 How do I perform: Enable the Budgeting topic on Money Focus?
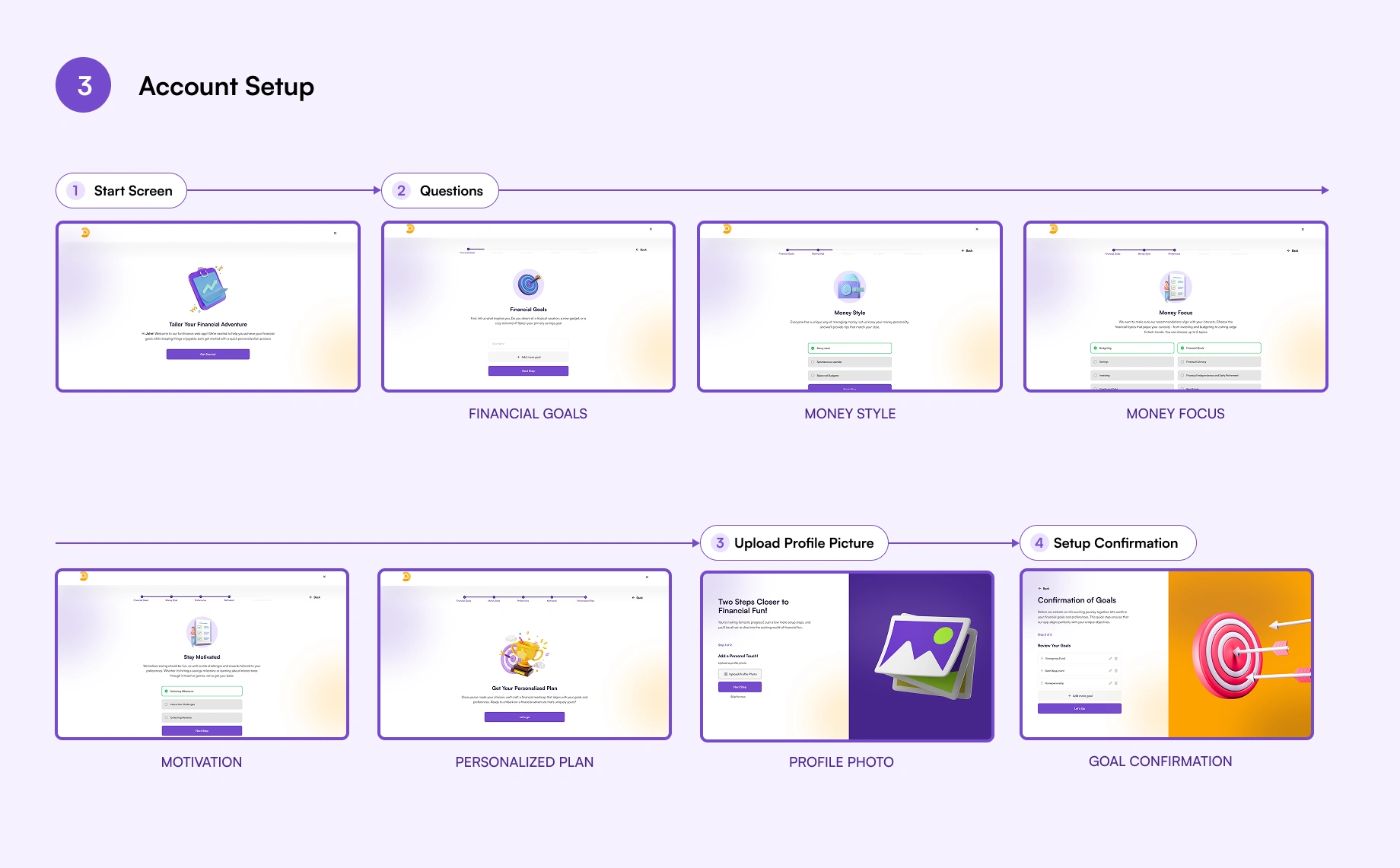(x=1132, y=348)
